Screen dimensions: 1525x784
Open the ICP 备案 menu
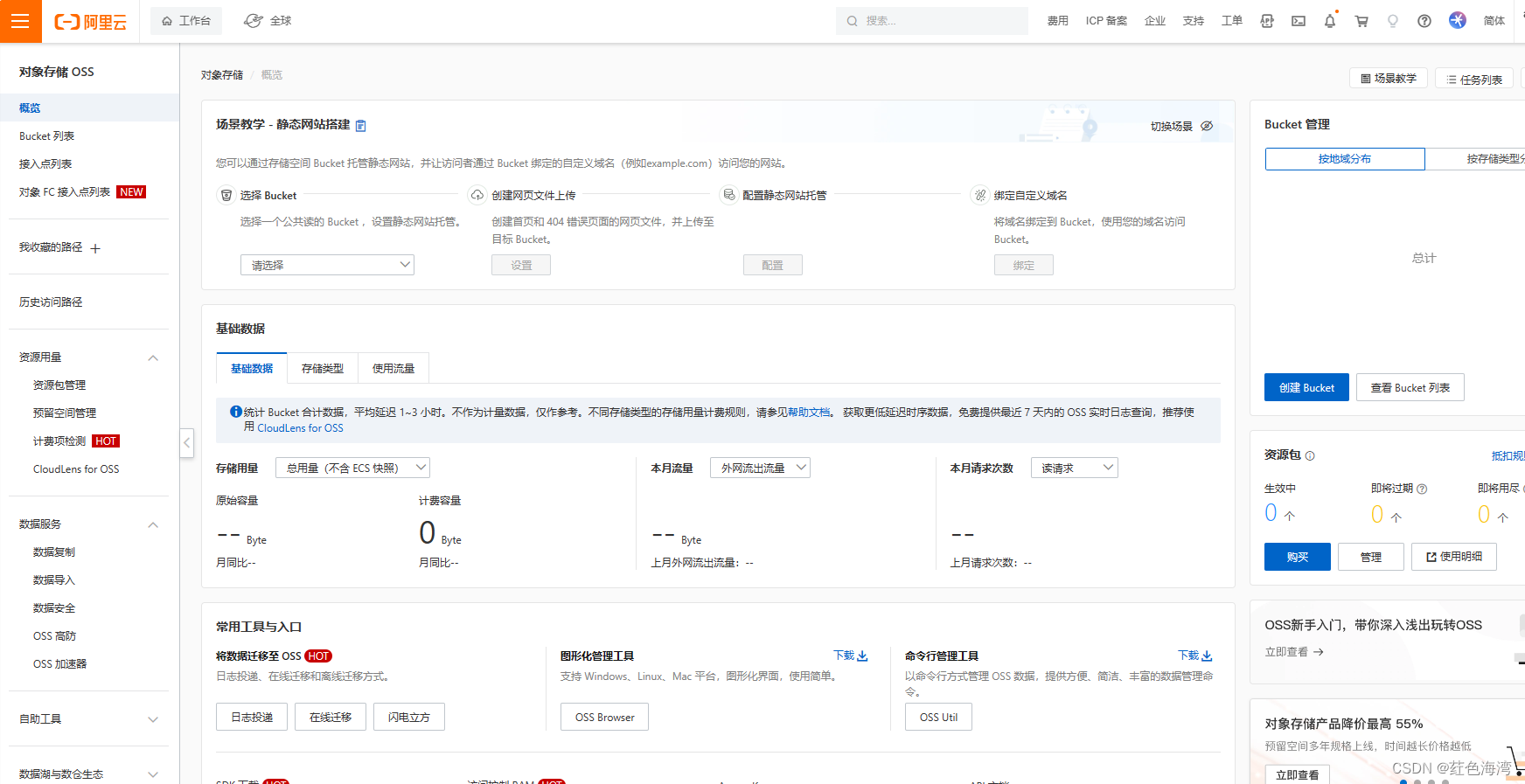point(1106,21)
